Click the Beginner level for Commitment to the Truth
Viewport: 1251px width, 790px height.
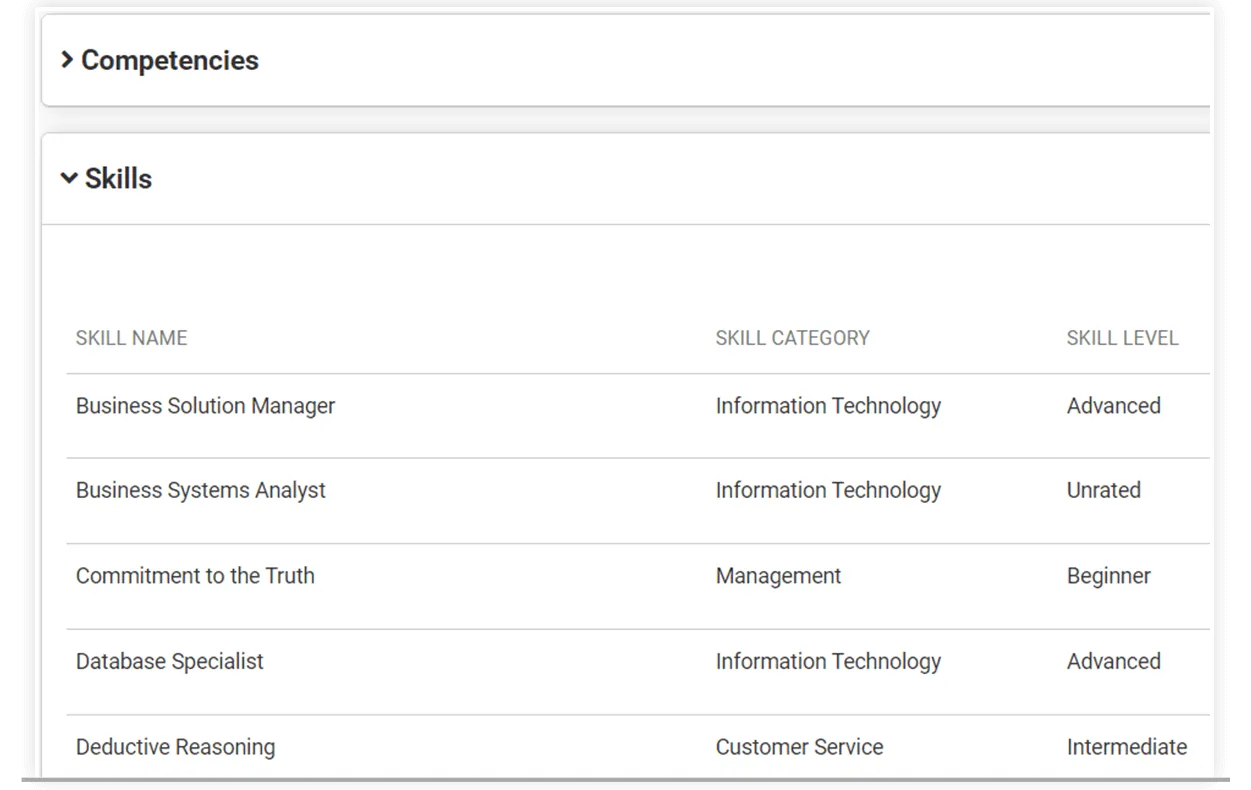[1109, 576]
